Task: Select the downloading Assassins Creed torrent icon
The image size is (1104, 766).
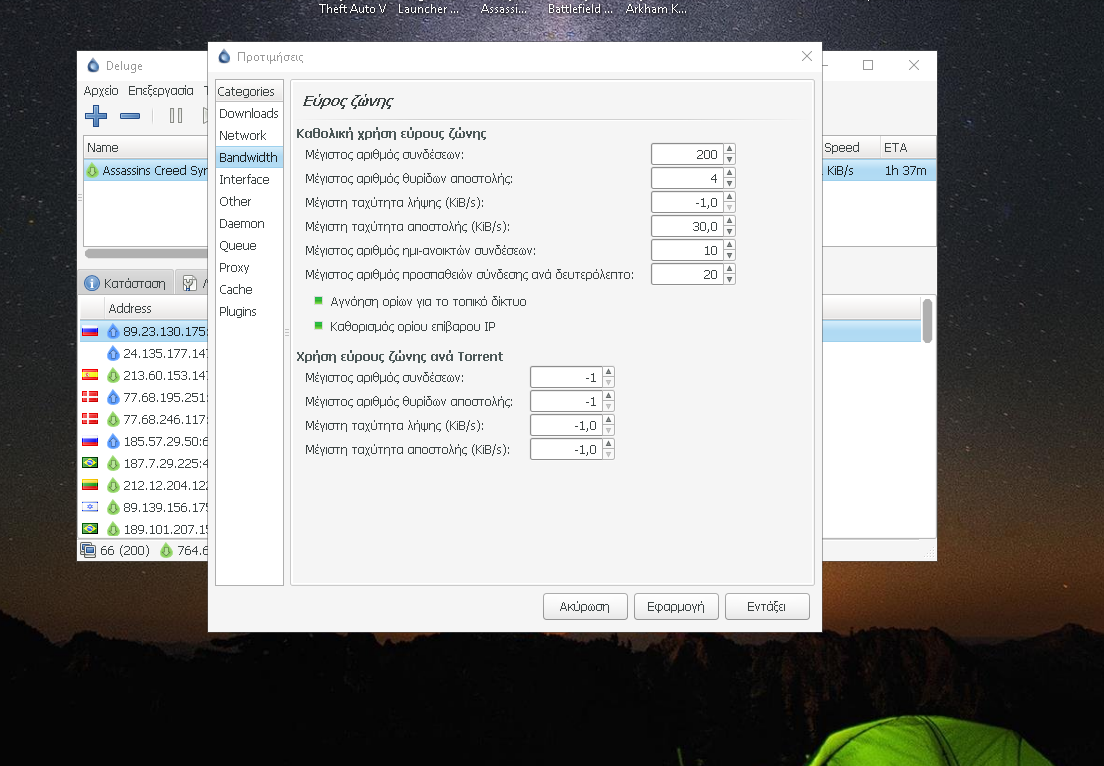Action: [x=93, y=171]
